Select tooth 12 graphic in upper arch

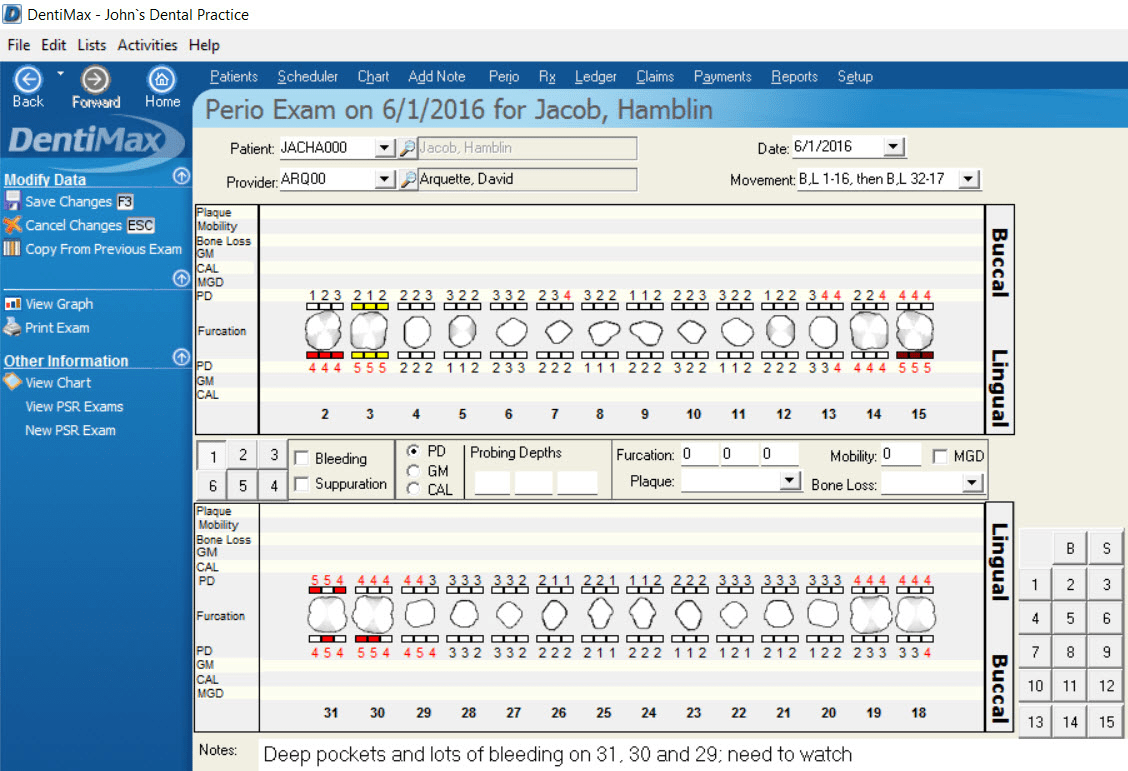point(781,332)
